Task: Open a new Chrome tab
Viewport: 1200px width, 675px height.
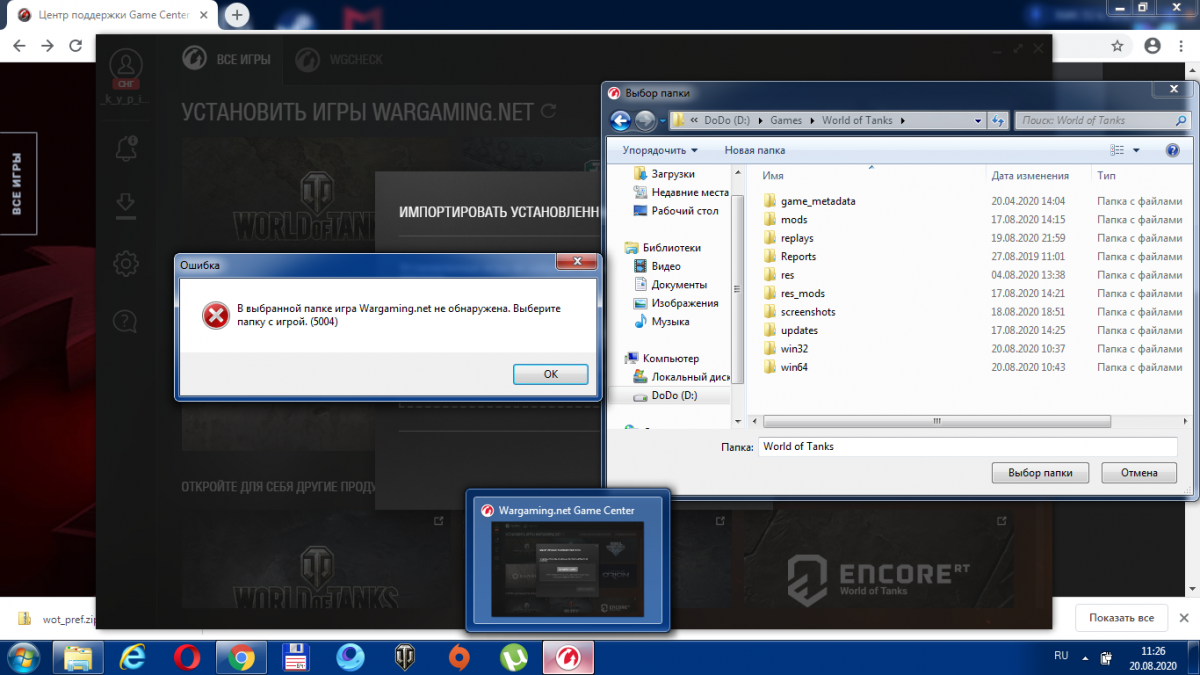Action: point(237,15)
